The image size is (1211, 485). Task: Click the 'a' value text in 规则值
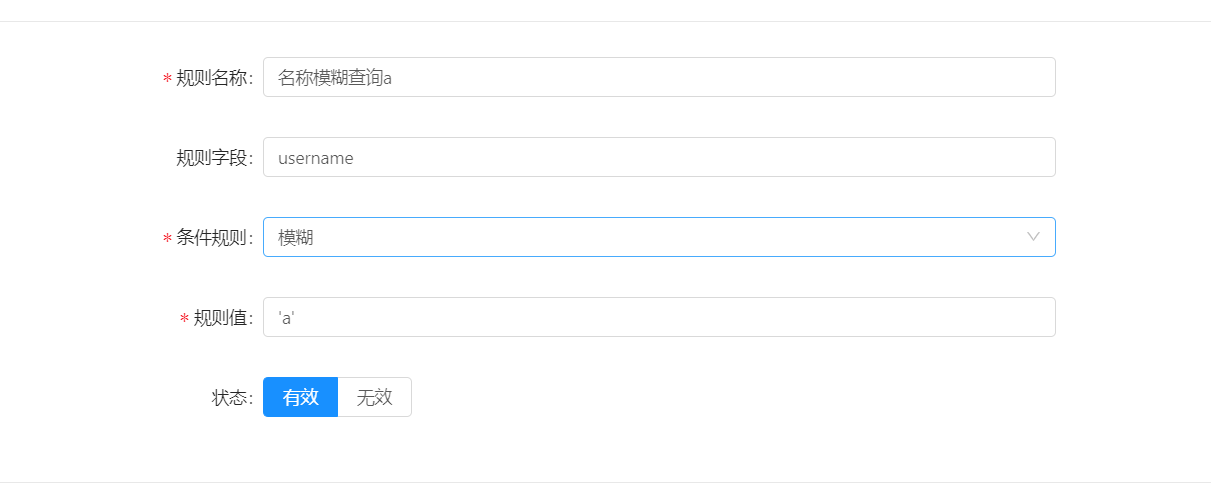(x=286, y=317)
